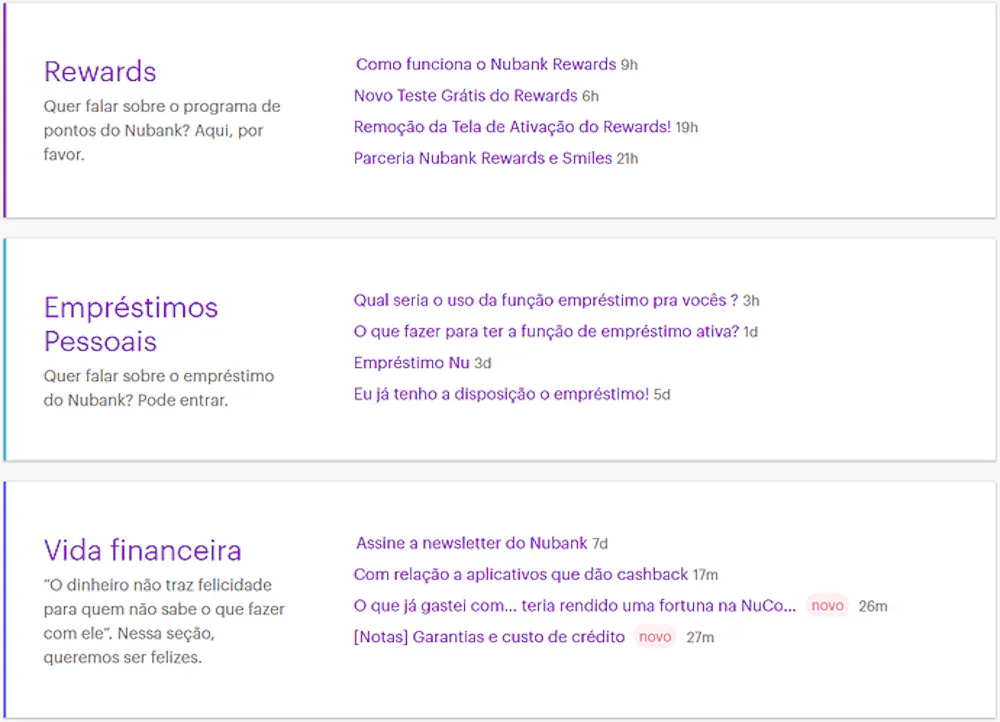Click the "novo" badge beside Garantias topic
The width and height of the screenshot is (1000, 722).
pos(655,637)
